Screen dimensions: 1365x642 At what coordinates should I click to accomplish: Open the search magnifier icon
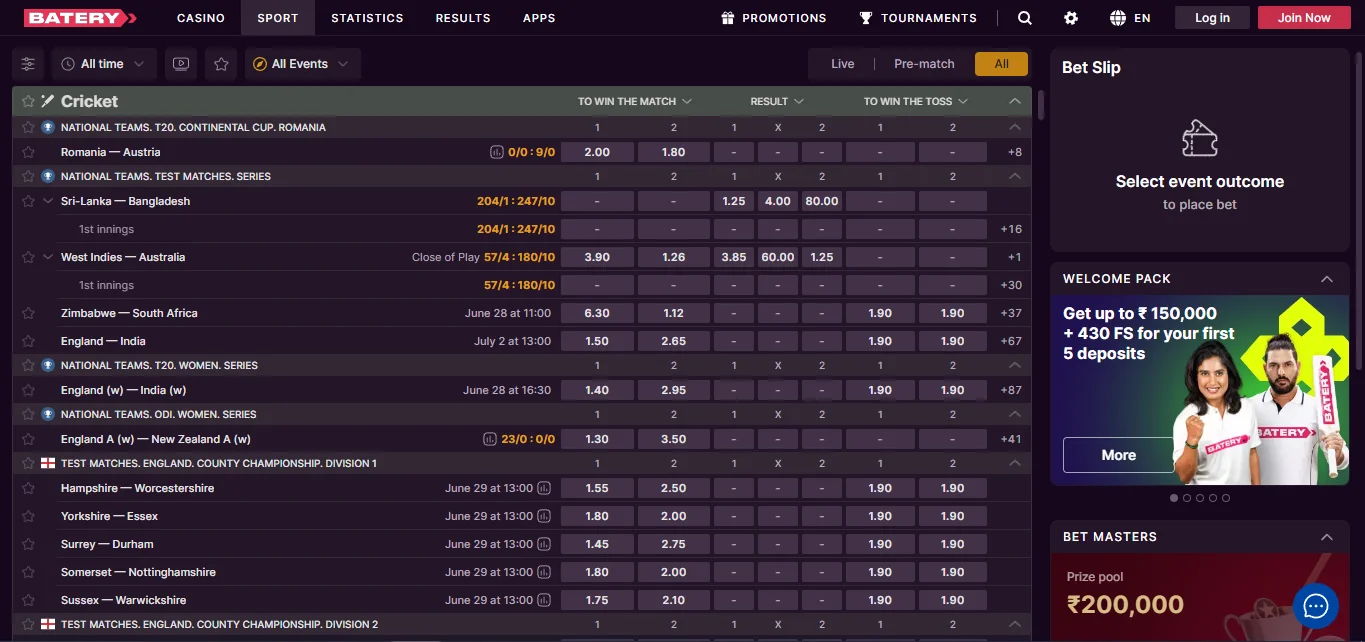pyautogui.click(x=1025, y=18)
